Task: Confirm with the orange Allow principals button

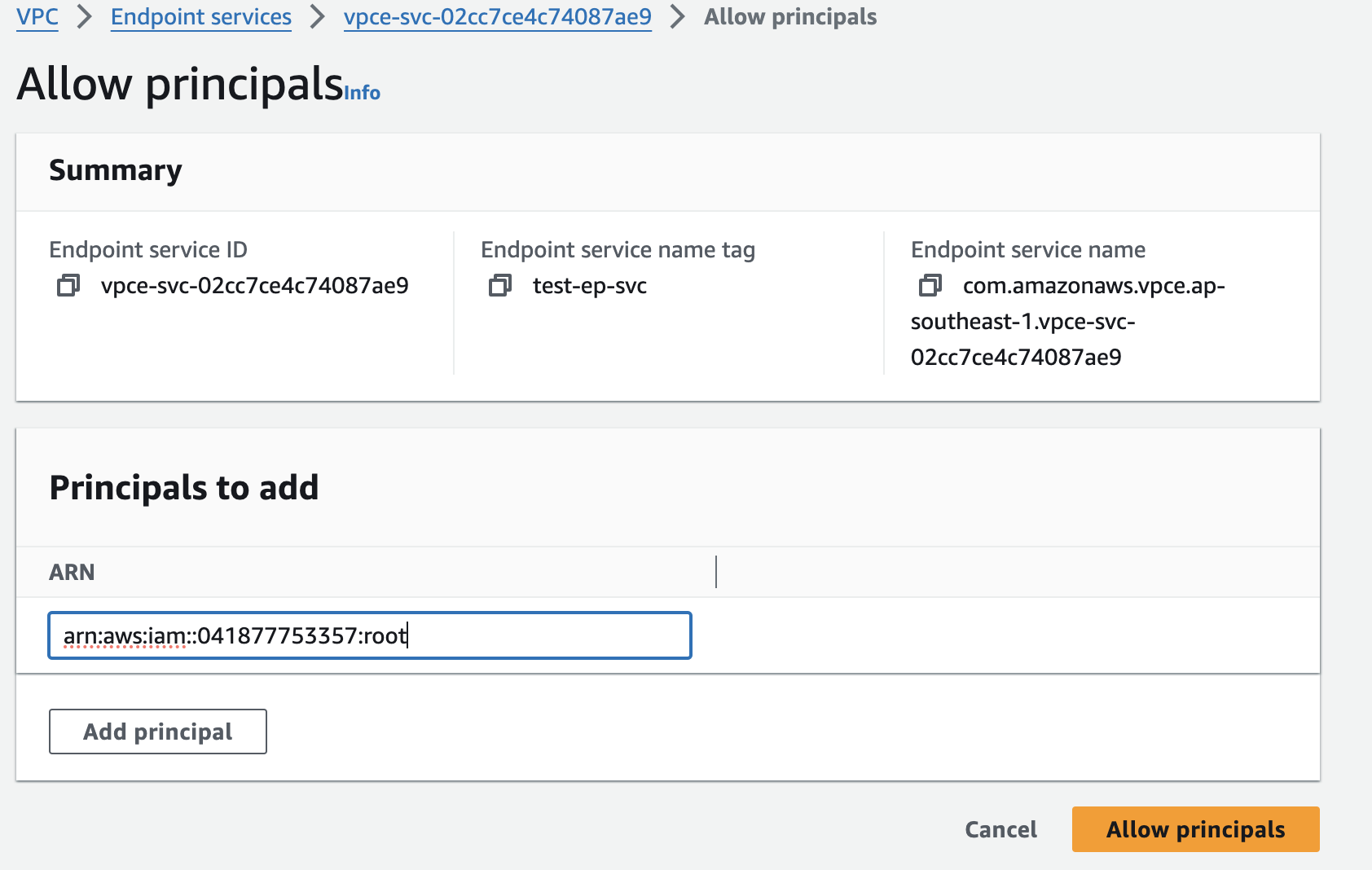Action: [1195, 829]
